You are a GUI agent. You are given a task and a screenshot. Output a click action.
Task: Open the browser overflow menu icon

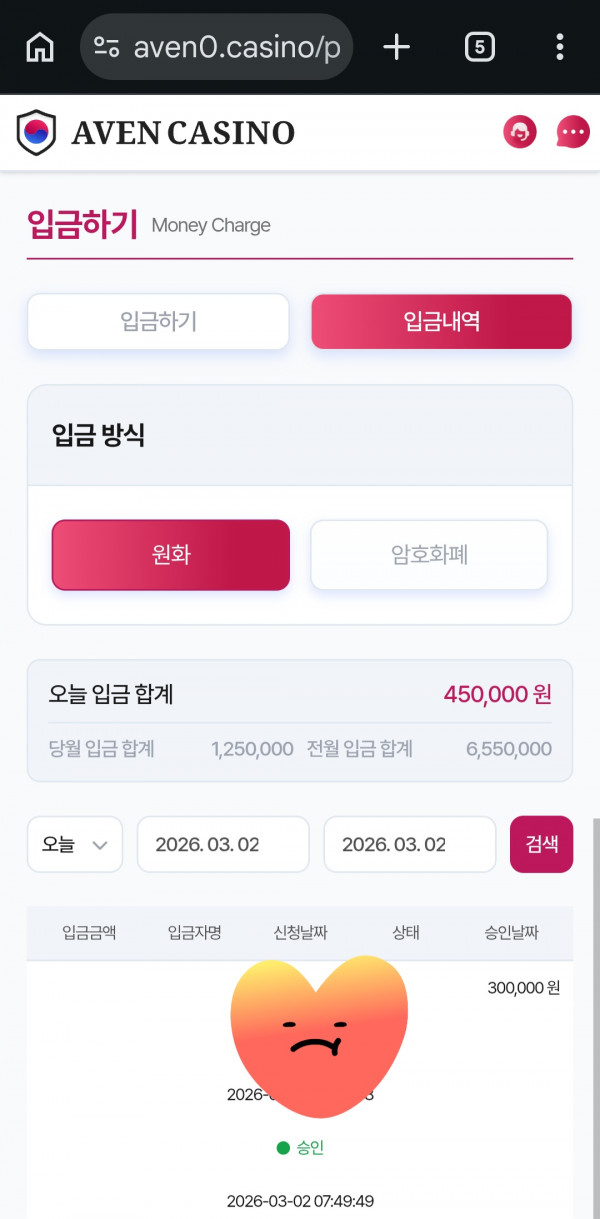click(558, 46)
